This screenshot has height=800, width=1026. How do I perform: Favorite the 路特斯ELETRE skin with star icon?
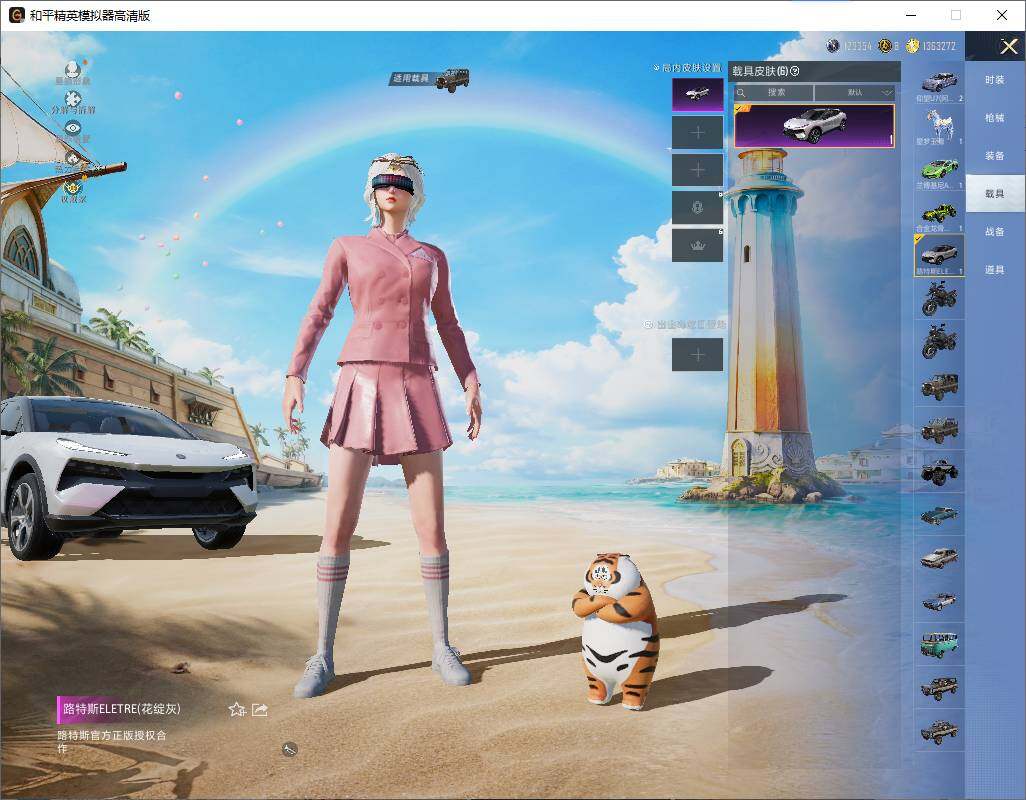point(237,709)
